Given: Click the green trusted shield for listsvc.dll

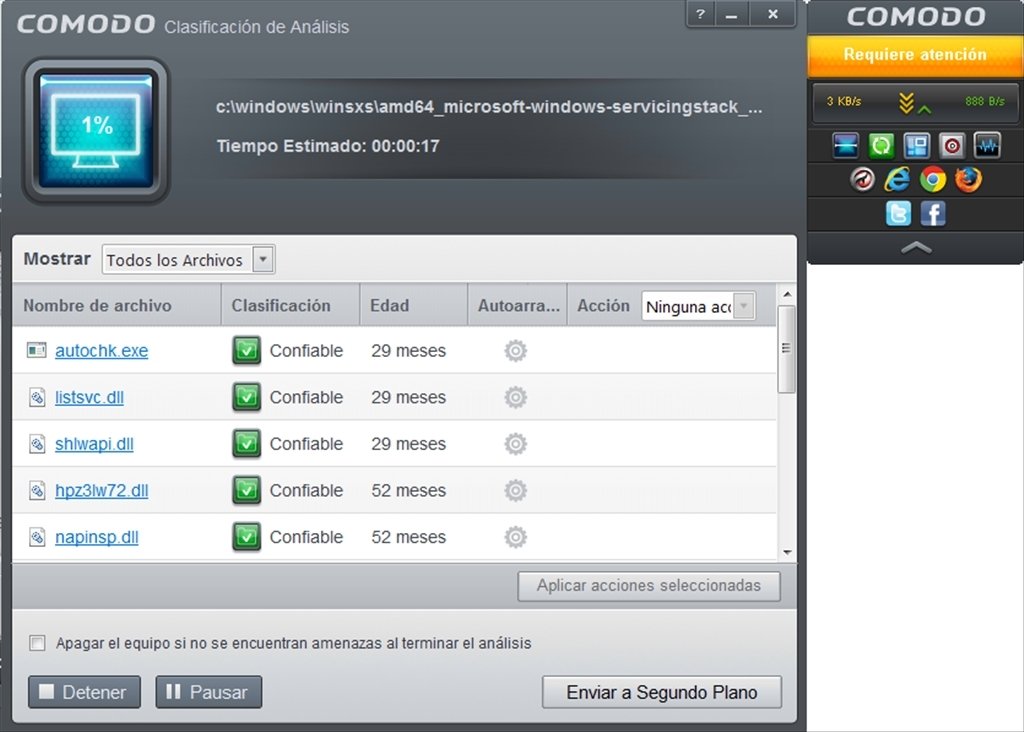Looking at the screenshot, I should [x=247, y=397].
